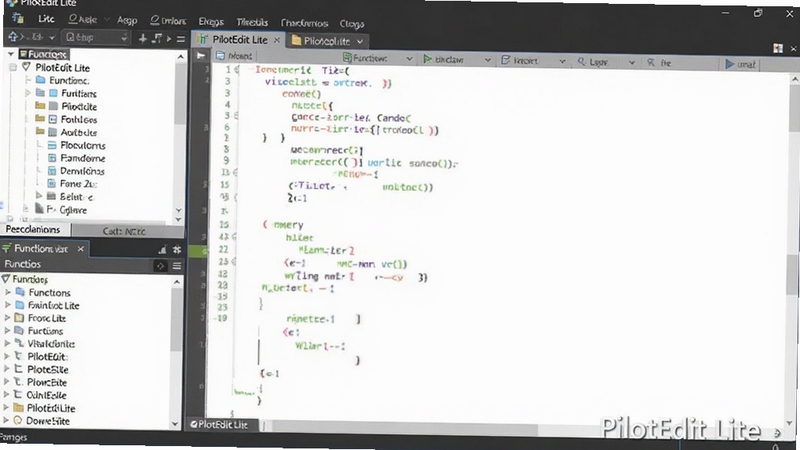This screenshot has height=450, width=800.
Task: Click the report icon in the editor toolbar
Action: tap(506, 60)
